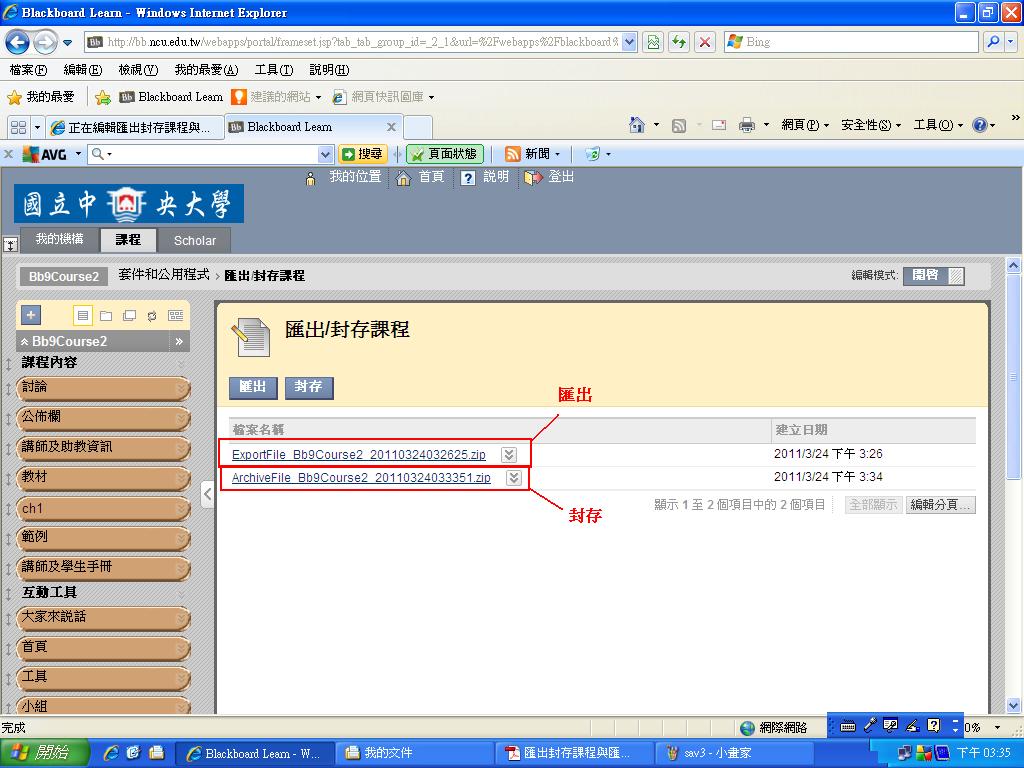The image size is (1024, 768).
Task: Click the IE home icon in command bar
Action: click(636, 125)
